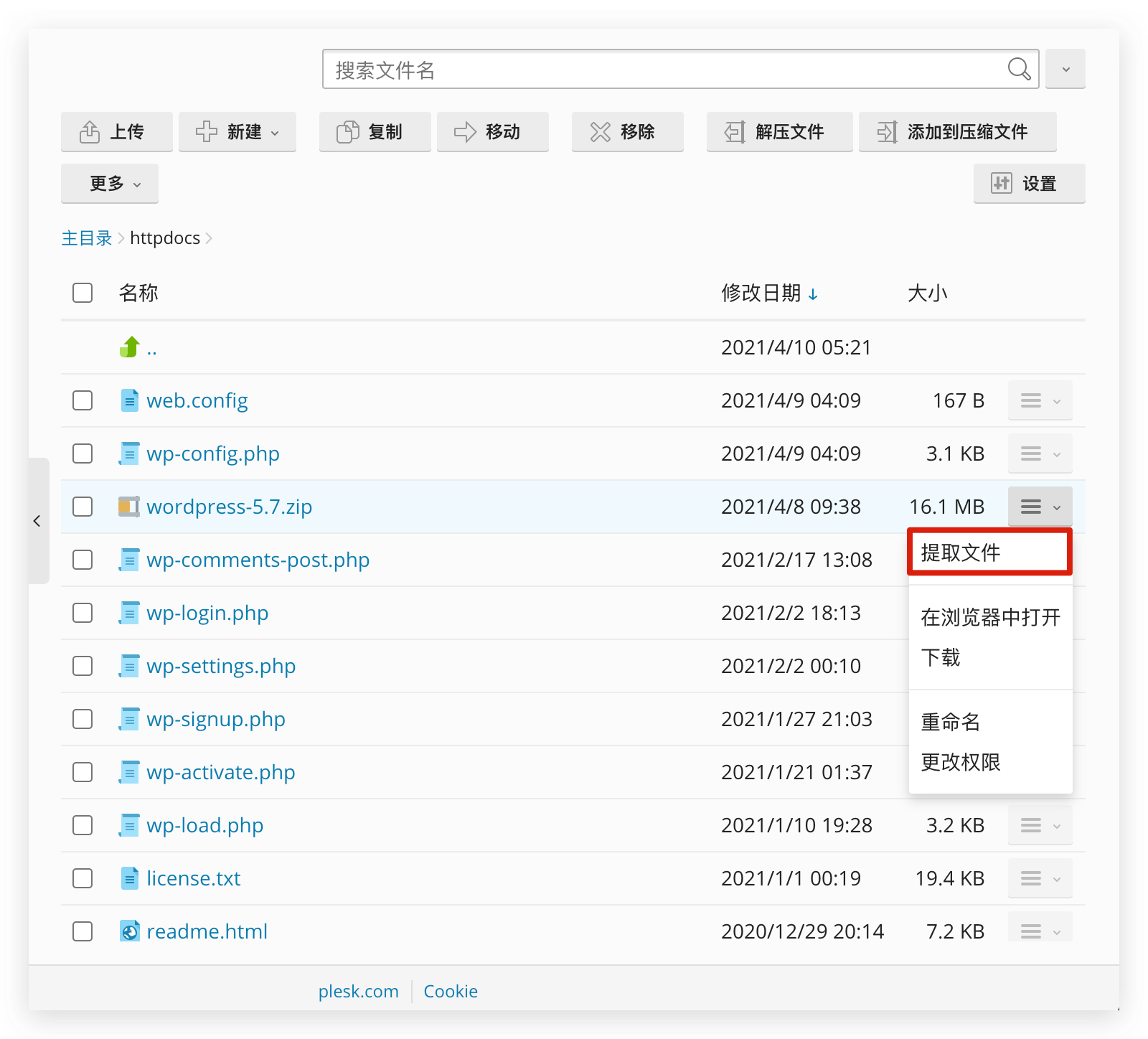
Task: Open the 更多 (More) dropdown
Action: coord(109,184)
